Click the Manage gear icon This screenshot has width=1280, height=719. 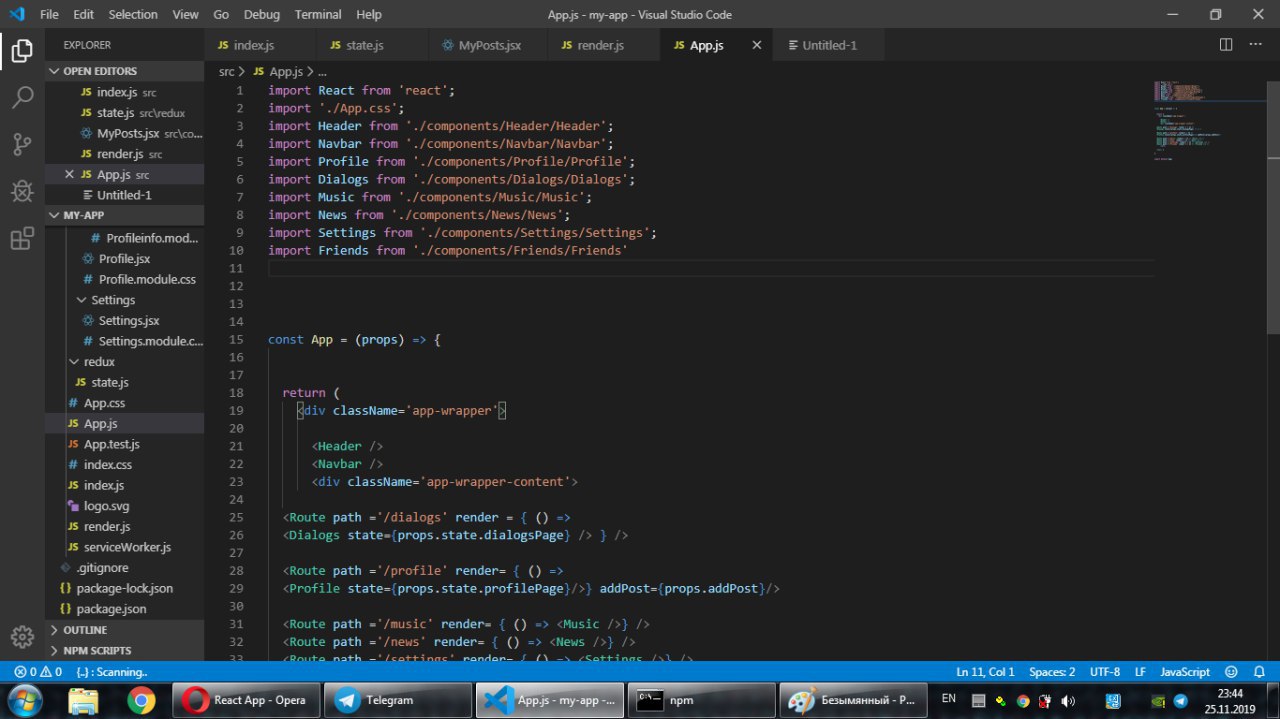point(22,636)
